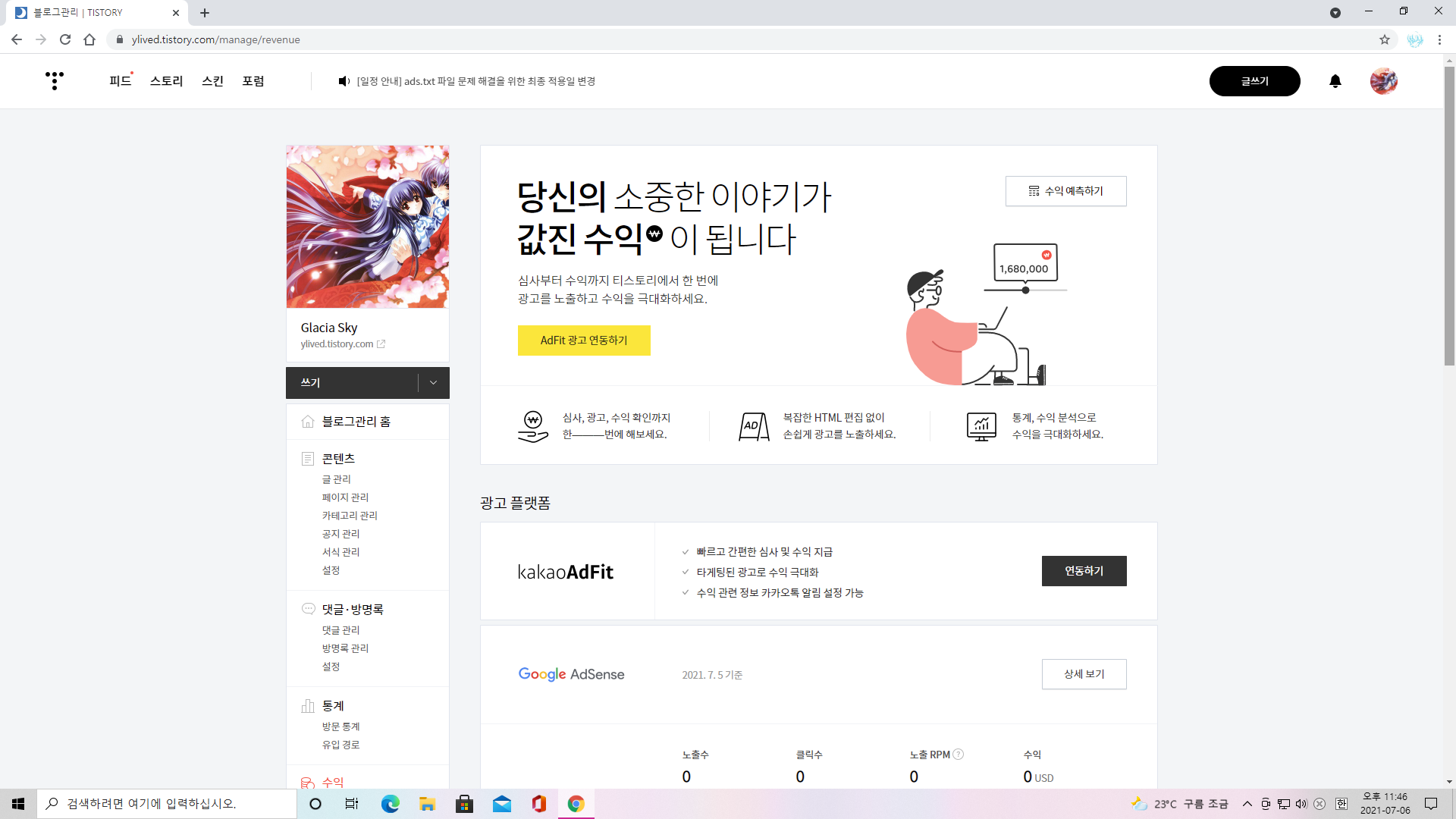Bookmark this page with star icon

click(x=1385, y=39)
